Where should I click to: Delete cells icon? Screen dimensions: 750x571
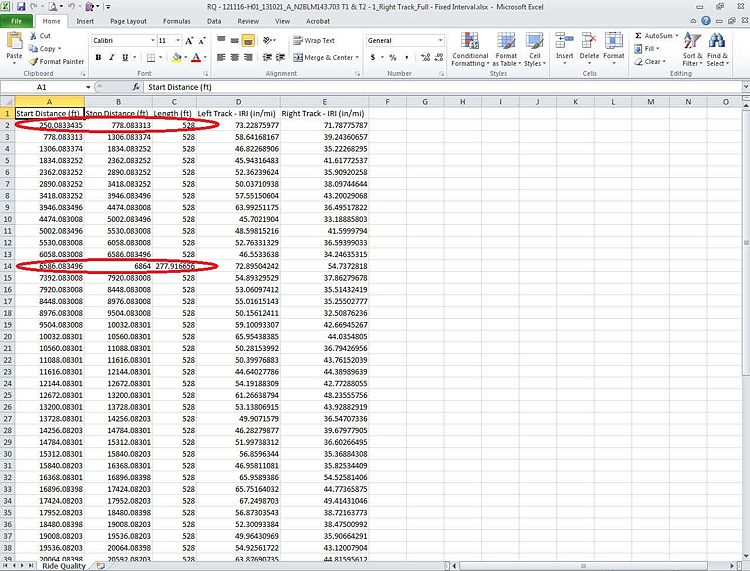click(589, 41)
